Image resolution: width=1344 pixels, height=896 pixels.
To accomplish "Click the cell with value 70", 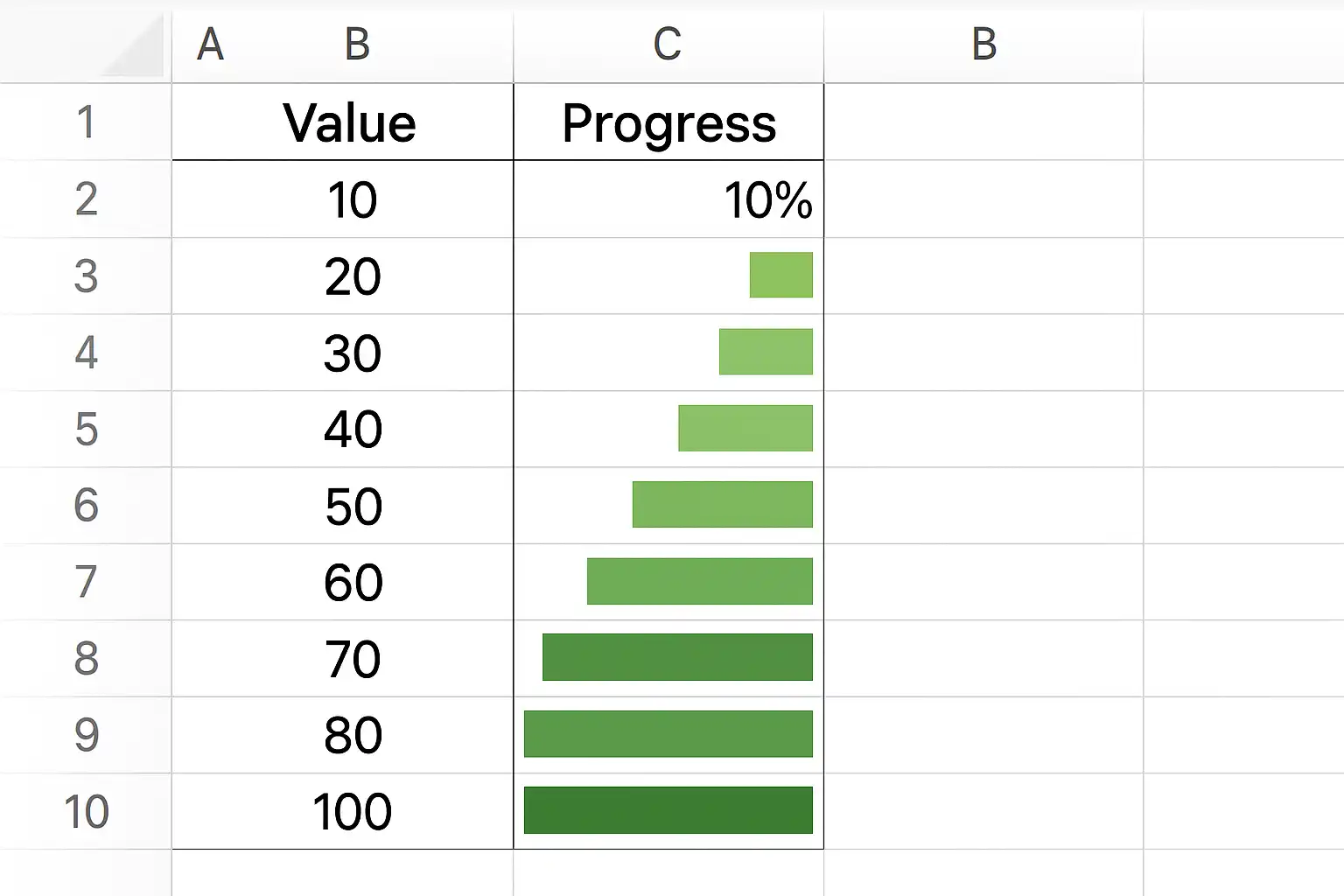I will (353, 659).
